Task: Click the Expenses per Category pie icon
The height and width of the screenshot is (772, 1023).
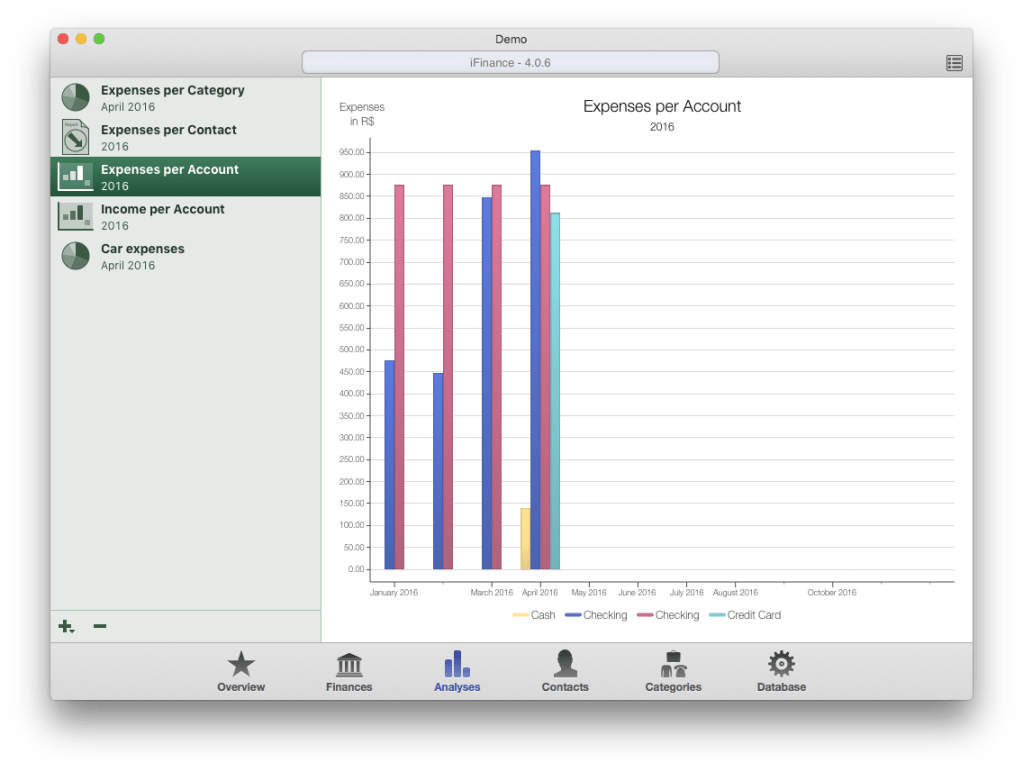Action: coord(76,97)
